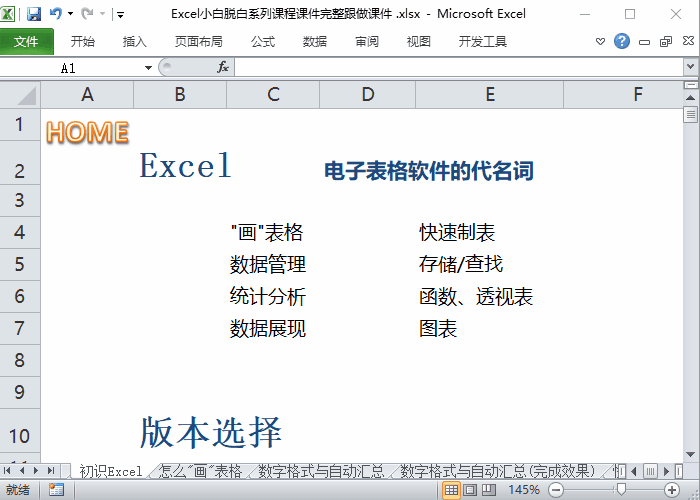Image resolution: width=700 pixels, height=500 pixels.
Task: Select row 8 header
Action: click(20, 360)
